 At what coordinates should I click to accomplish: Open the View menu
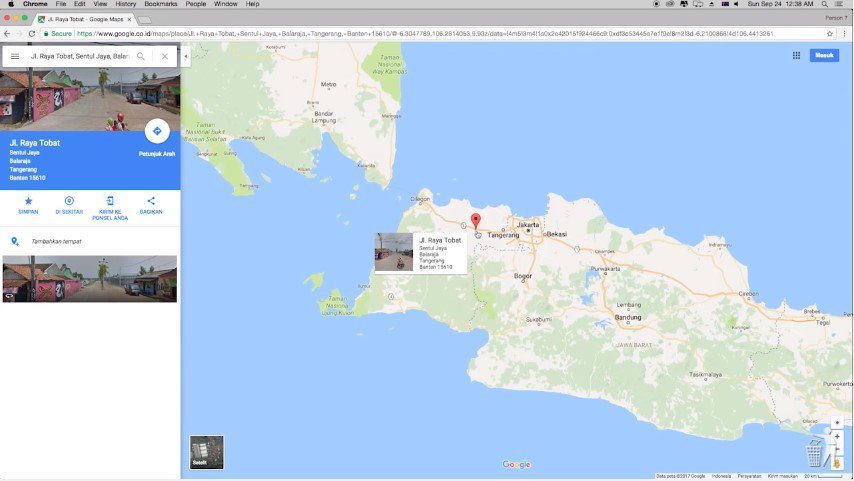coord(100,4)
